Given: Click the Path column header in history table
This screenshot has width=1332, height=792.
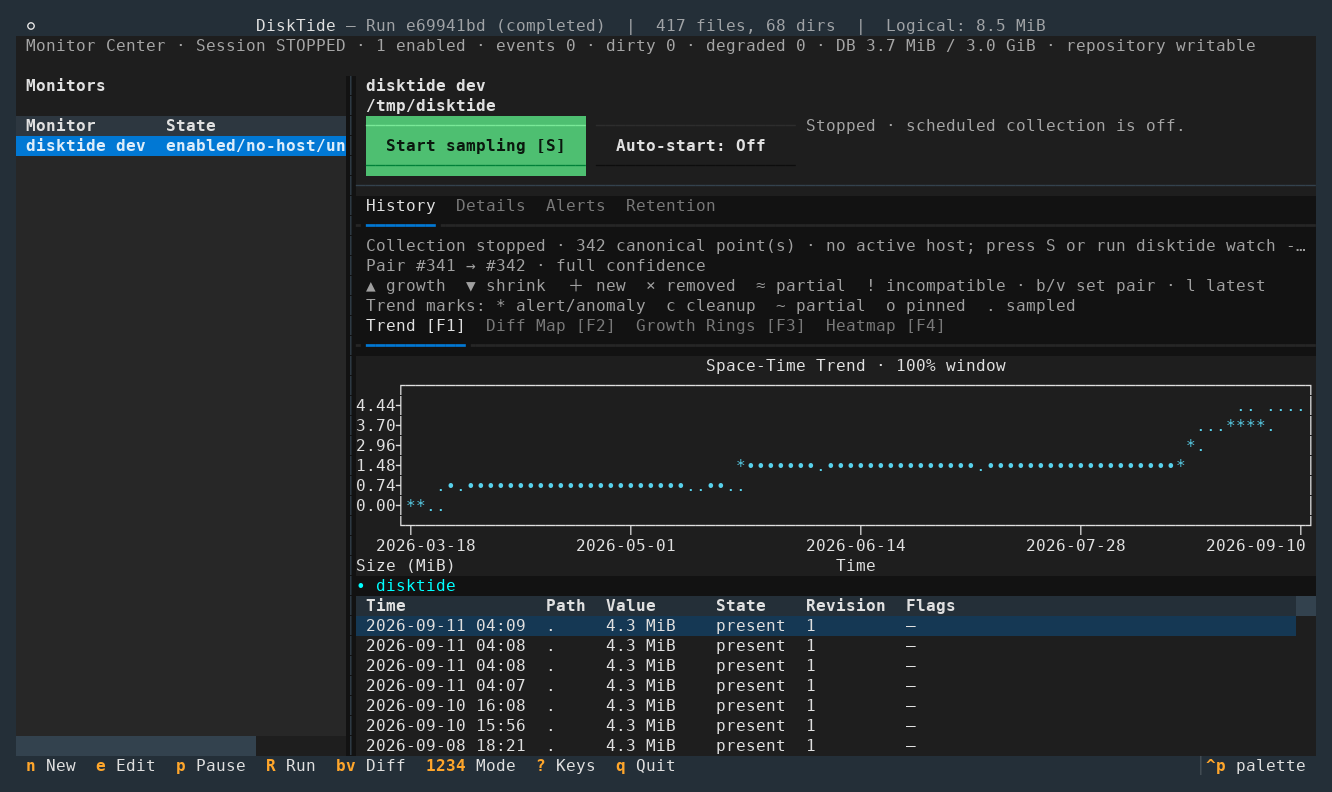Looking at the screenshot, I should pos(566,606).
